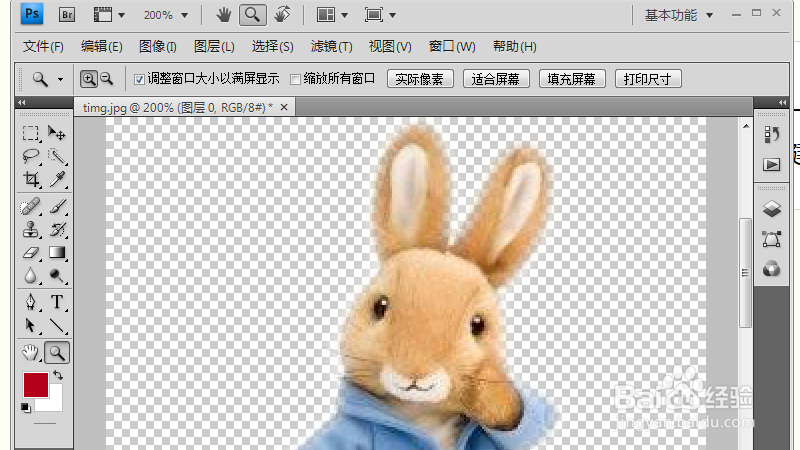Select the Pen tool
800x450 pixels.
coord(31,302)
